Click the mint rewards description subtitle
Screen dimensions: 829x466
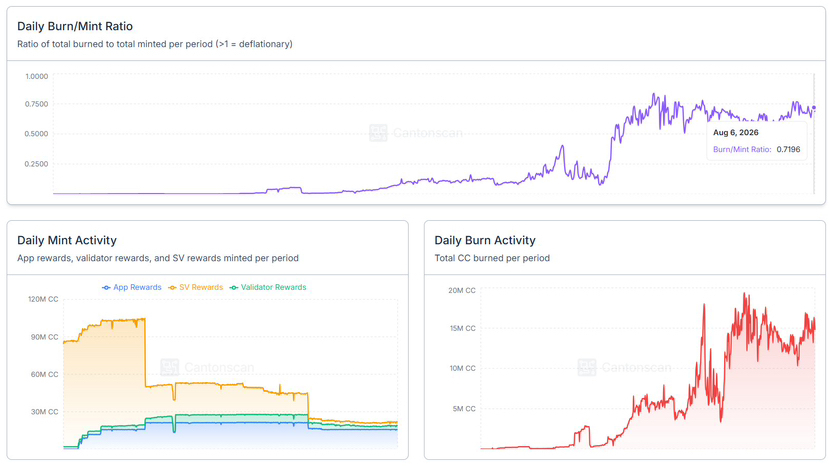(x=158, y=258)
